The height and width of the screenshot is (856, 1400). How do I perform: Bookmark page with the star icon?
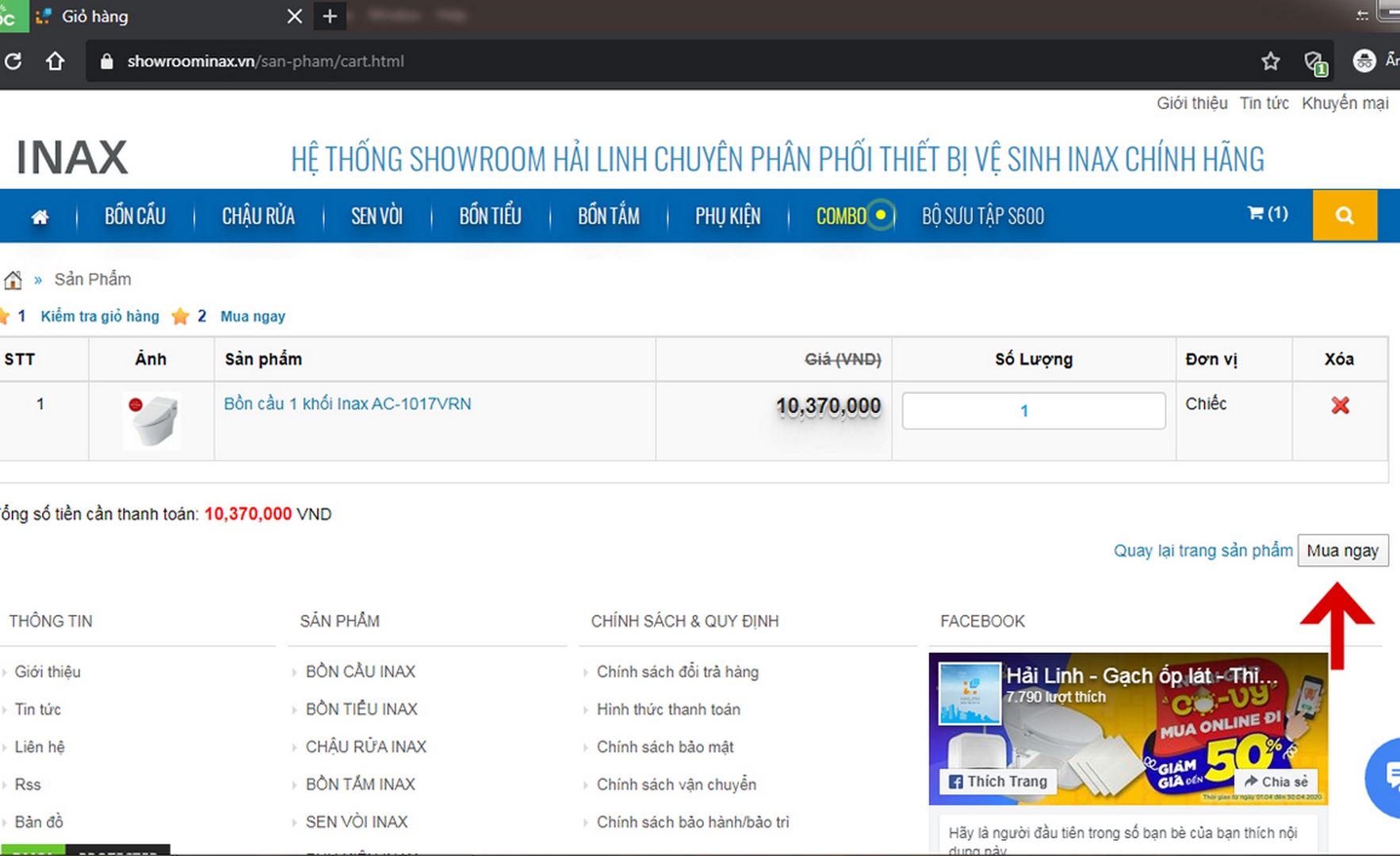1271,61
